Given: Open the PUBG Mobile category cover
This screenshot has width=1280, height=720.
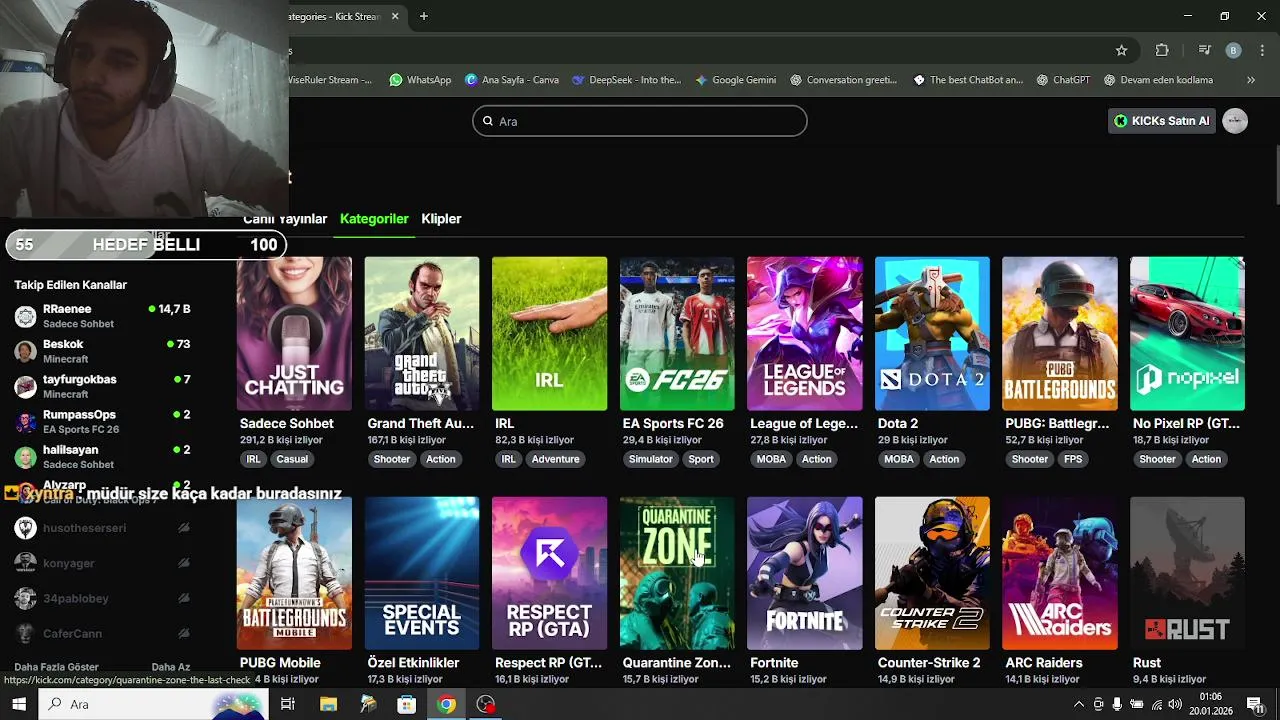Looking at the screenshot, I should 294,573.
